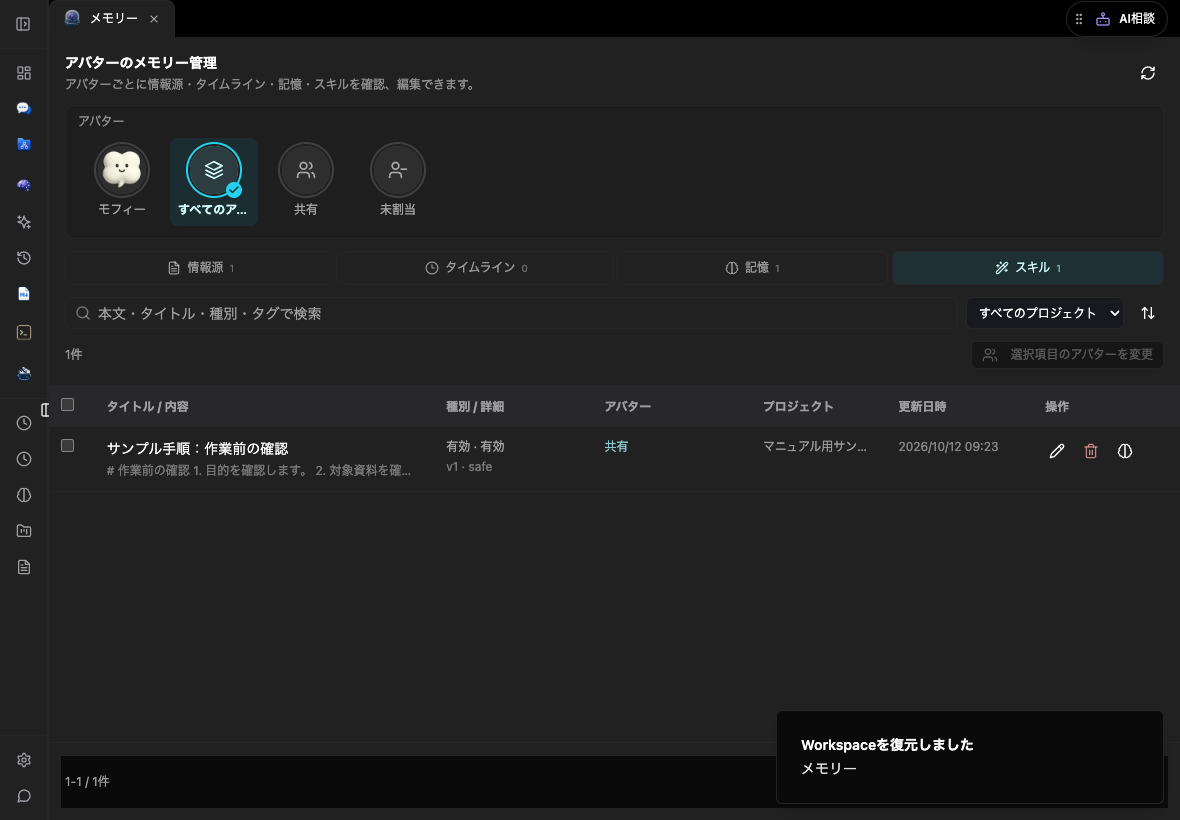Toggle the sidebar panel icon at top-left
This screenshot has width=1180, height=820.
tap(23, 24)
